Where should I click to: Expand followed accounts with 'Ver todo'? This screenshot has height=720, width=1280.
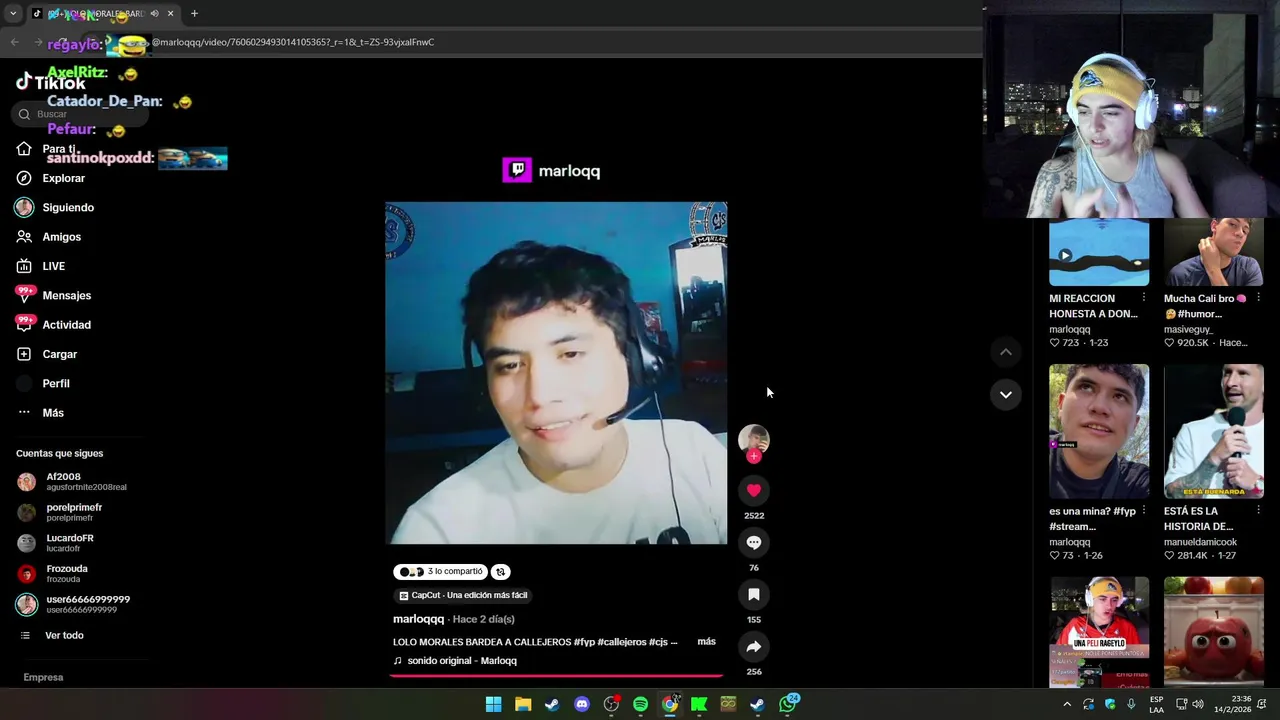[x=64, y=635]
